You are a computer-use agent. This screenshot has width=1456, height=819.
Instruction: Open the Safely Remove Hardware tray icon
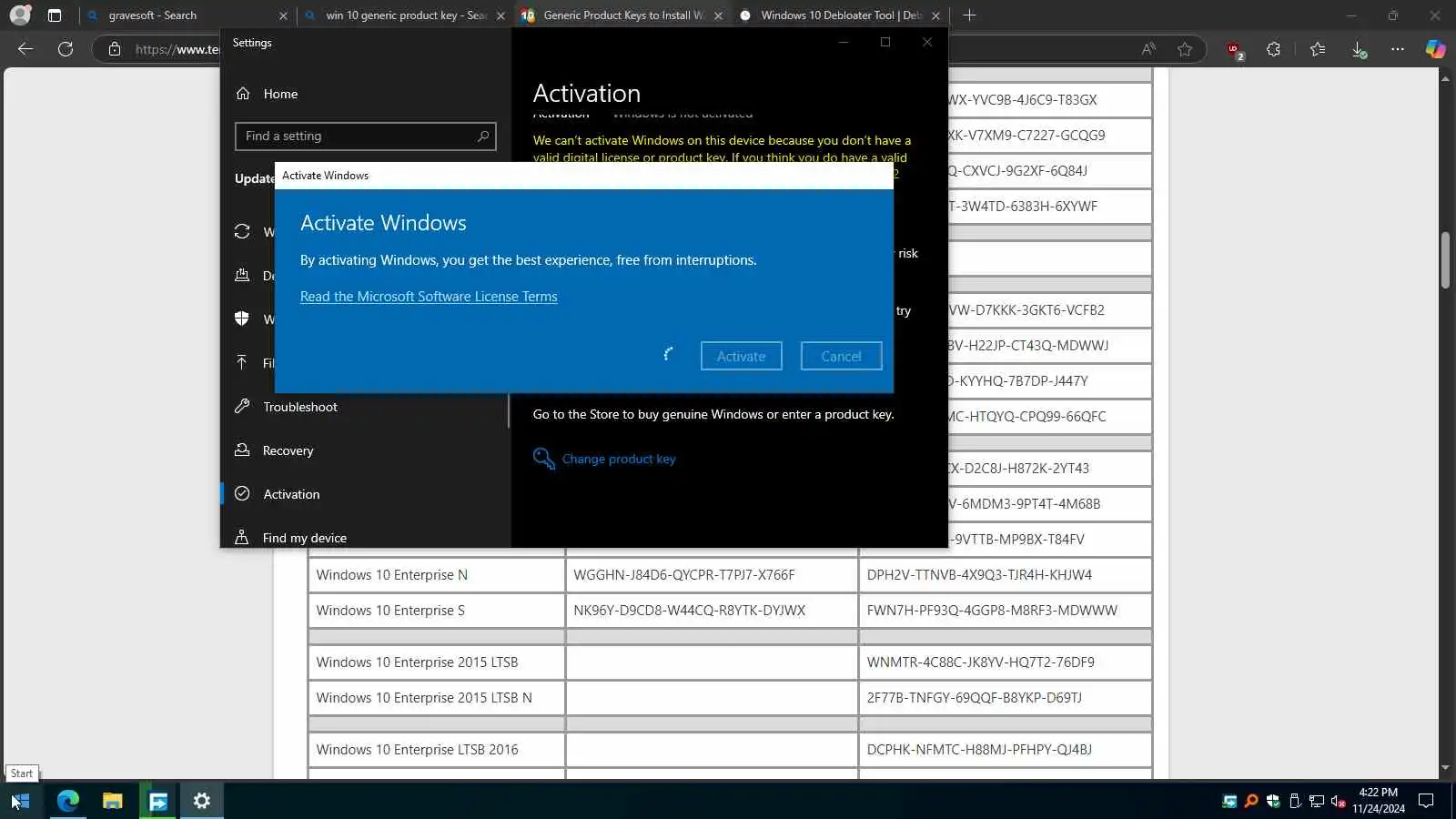click(x=1295, y=802)
